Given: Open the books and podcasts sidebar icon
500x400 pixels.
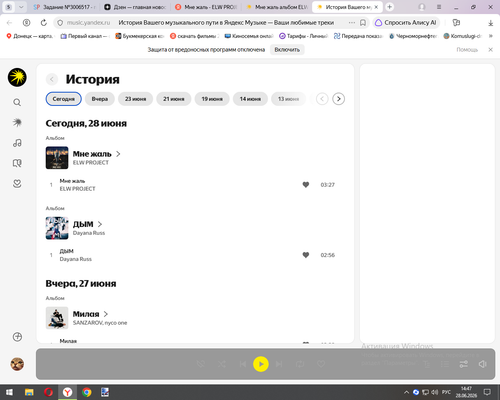Looking at the screenshot, I should click(x=17, y=163).
